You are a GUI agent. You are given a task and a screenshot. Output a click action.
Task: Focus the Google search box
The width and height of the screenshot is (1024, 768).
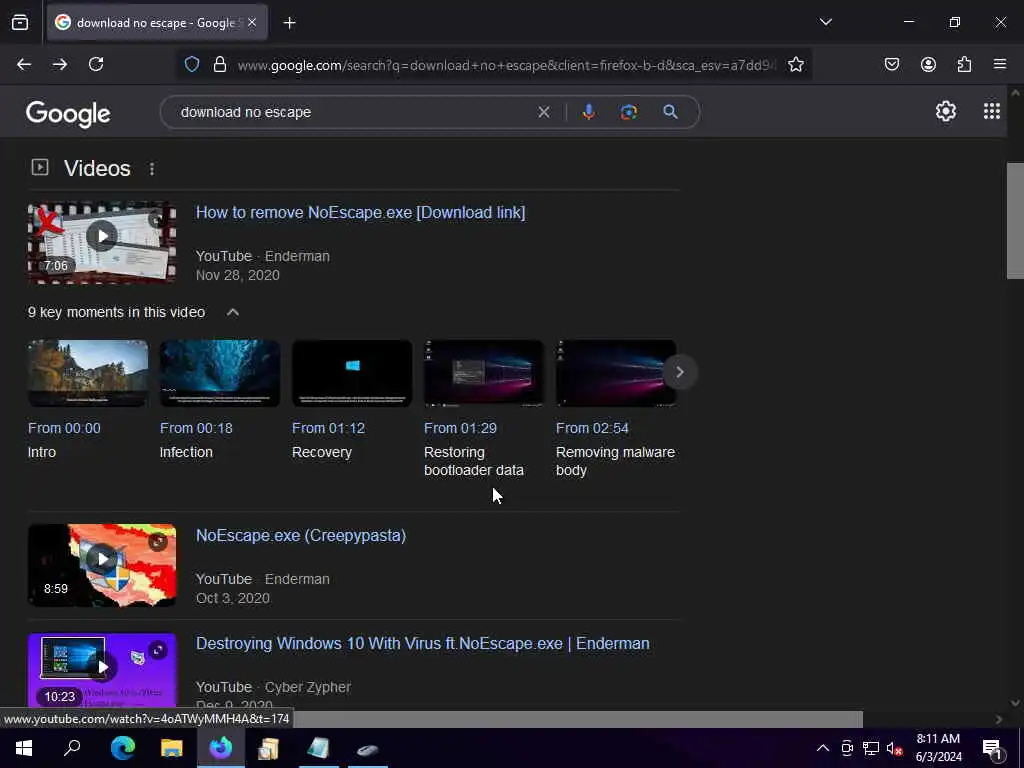point(353,112)
